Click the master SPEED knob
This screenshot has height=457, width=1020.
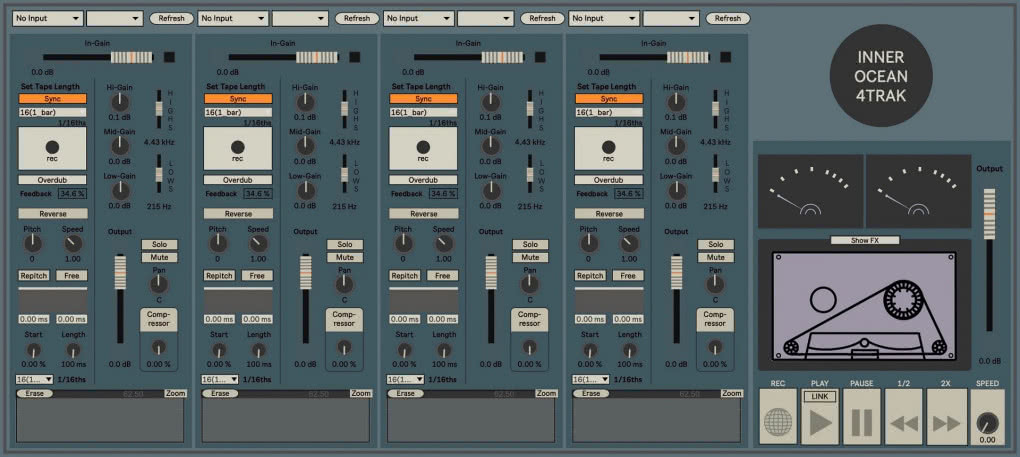(987, 423)
